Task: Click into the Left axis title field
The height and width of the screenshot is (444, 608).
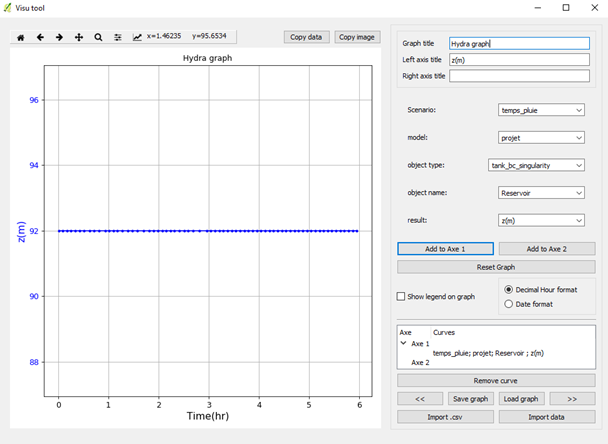Action: [520, 60]
